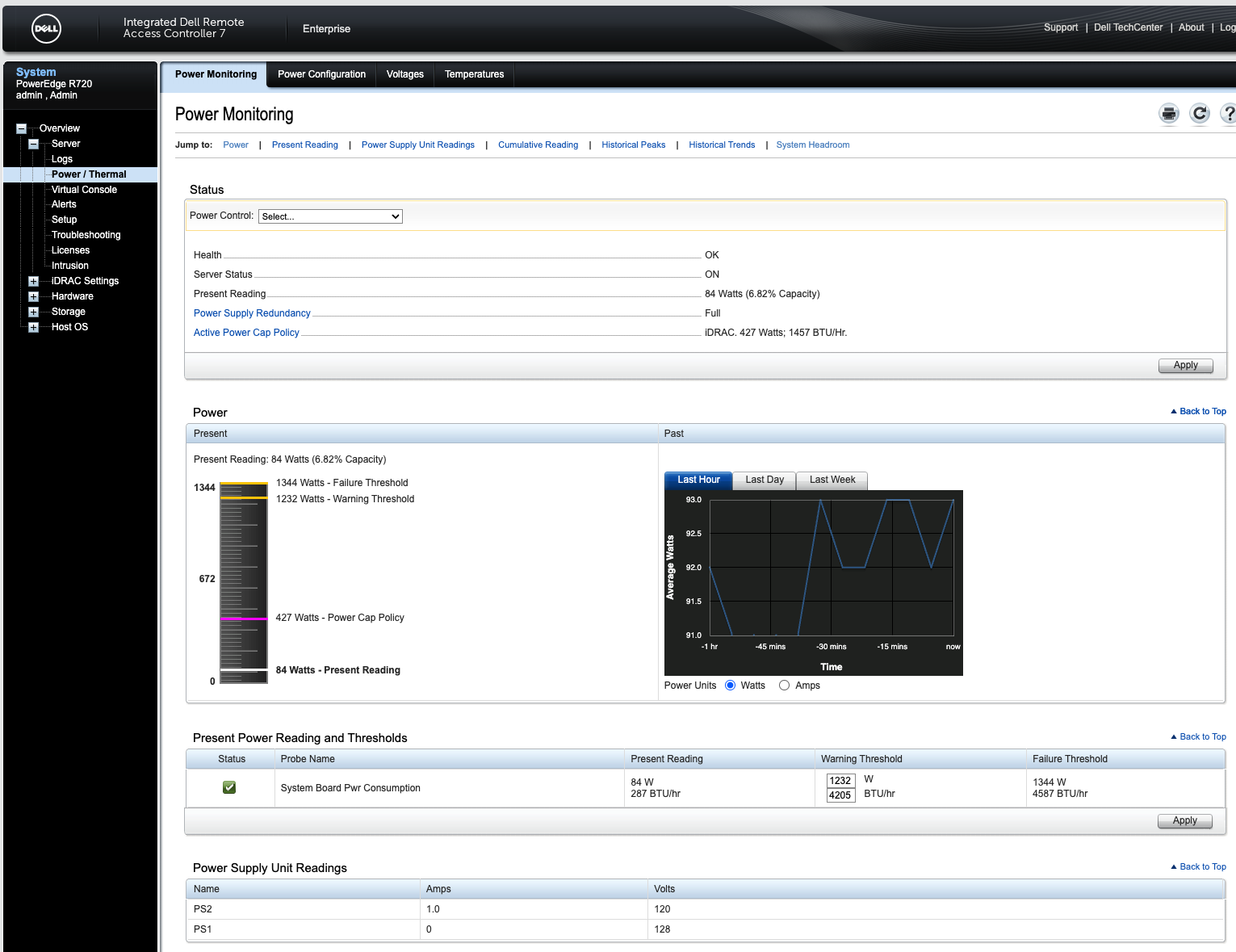The width and height of the screenshot is (1236, 952).
Task: Jump to Cumulative Reading section
Action: tap(538, 145)
